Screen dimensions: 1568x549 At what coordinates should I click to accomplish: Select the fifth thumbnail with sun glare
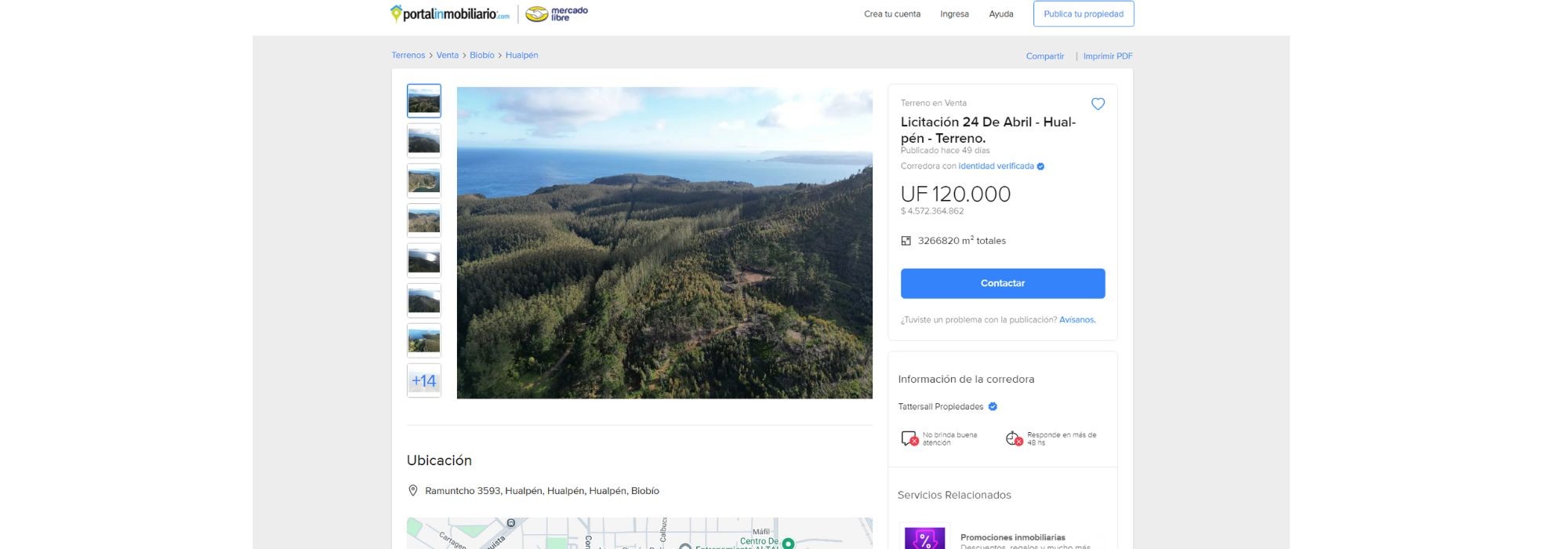click(x=424, y=260)
